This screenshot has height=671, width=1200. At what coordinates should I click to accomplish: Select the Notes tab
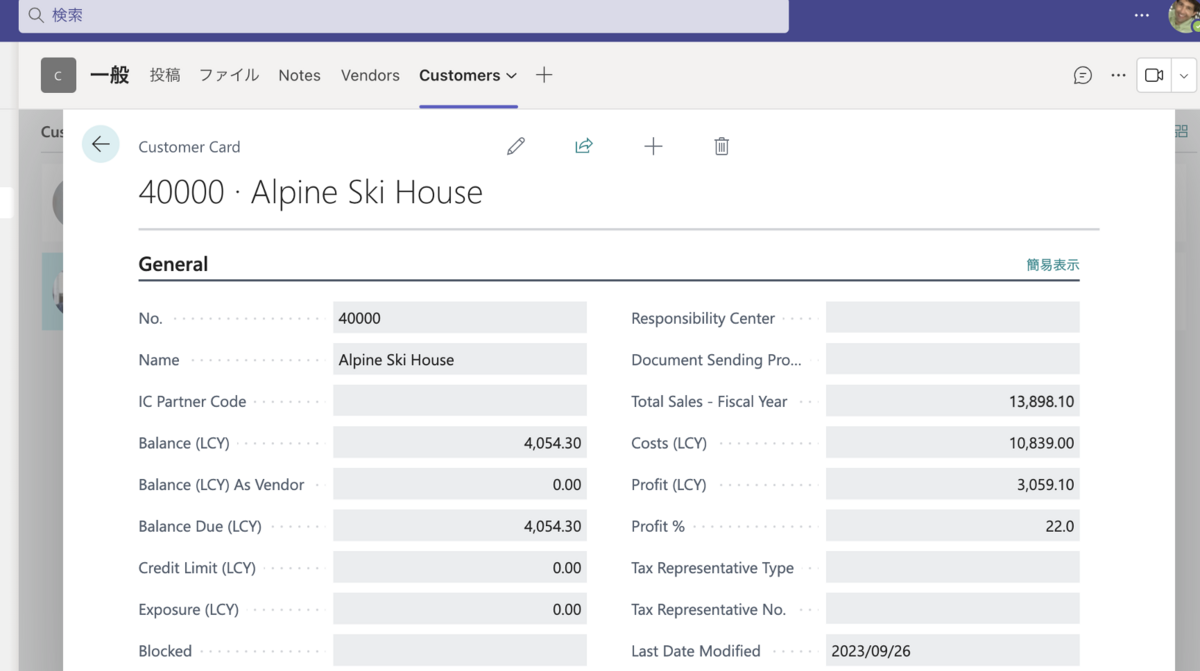click(299, 75)
